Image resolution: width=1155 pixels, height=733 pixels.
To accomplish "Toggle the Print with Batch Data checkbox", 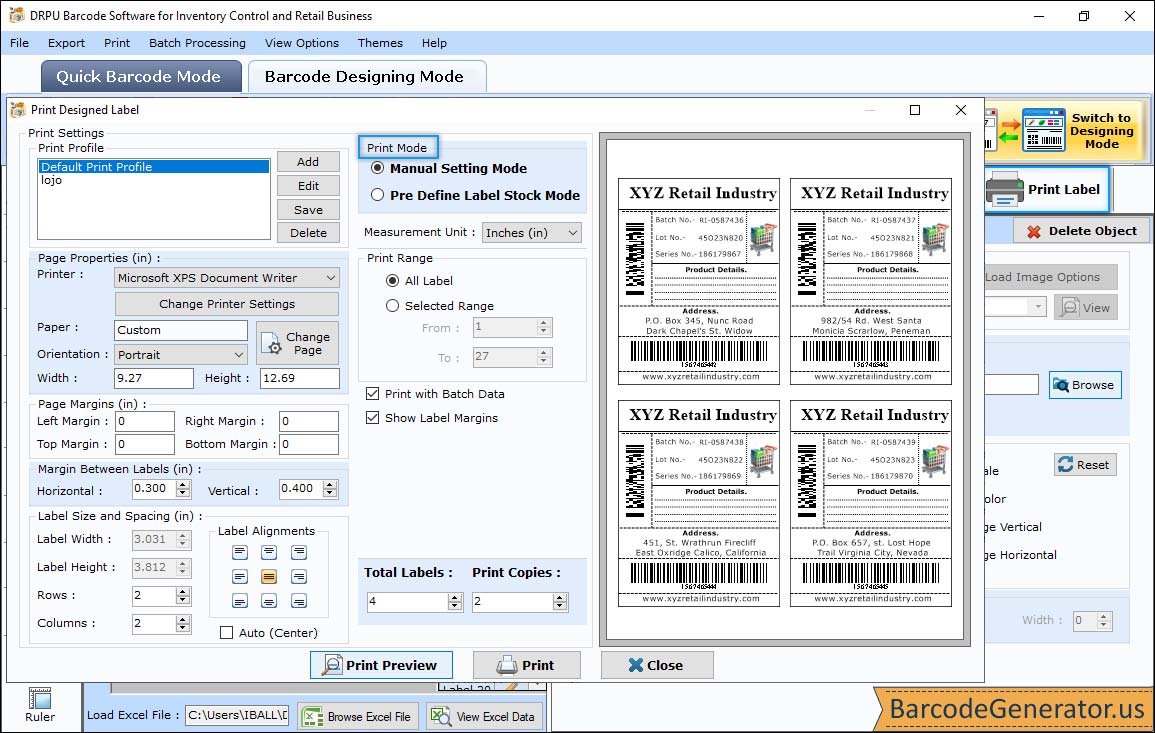I will [x=373, y=394].
